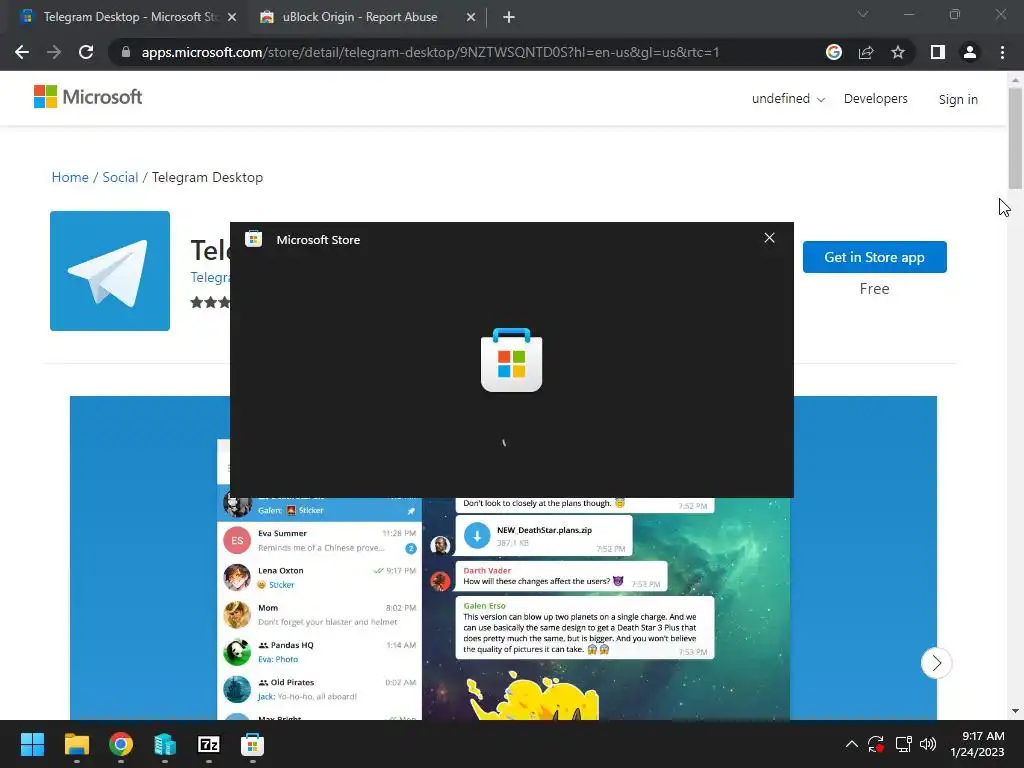Close the Telegram Desktop browser tab
Image resolution: width=1024 pixels, height=768 pixels.
click(x=232, y=17)
